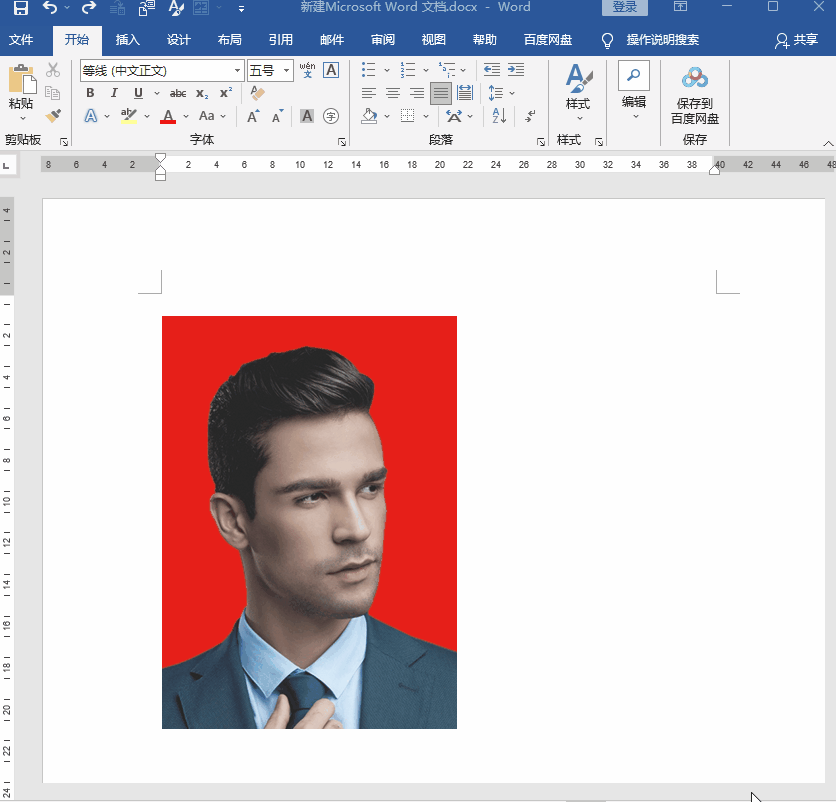
Task: Click the Sort A-Z icon
Action: [499, 116]
